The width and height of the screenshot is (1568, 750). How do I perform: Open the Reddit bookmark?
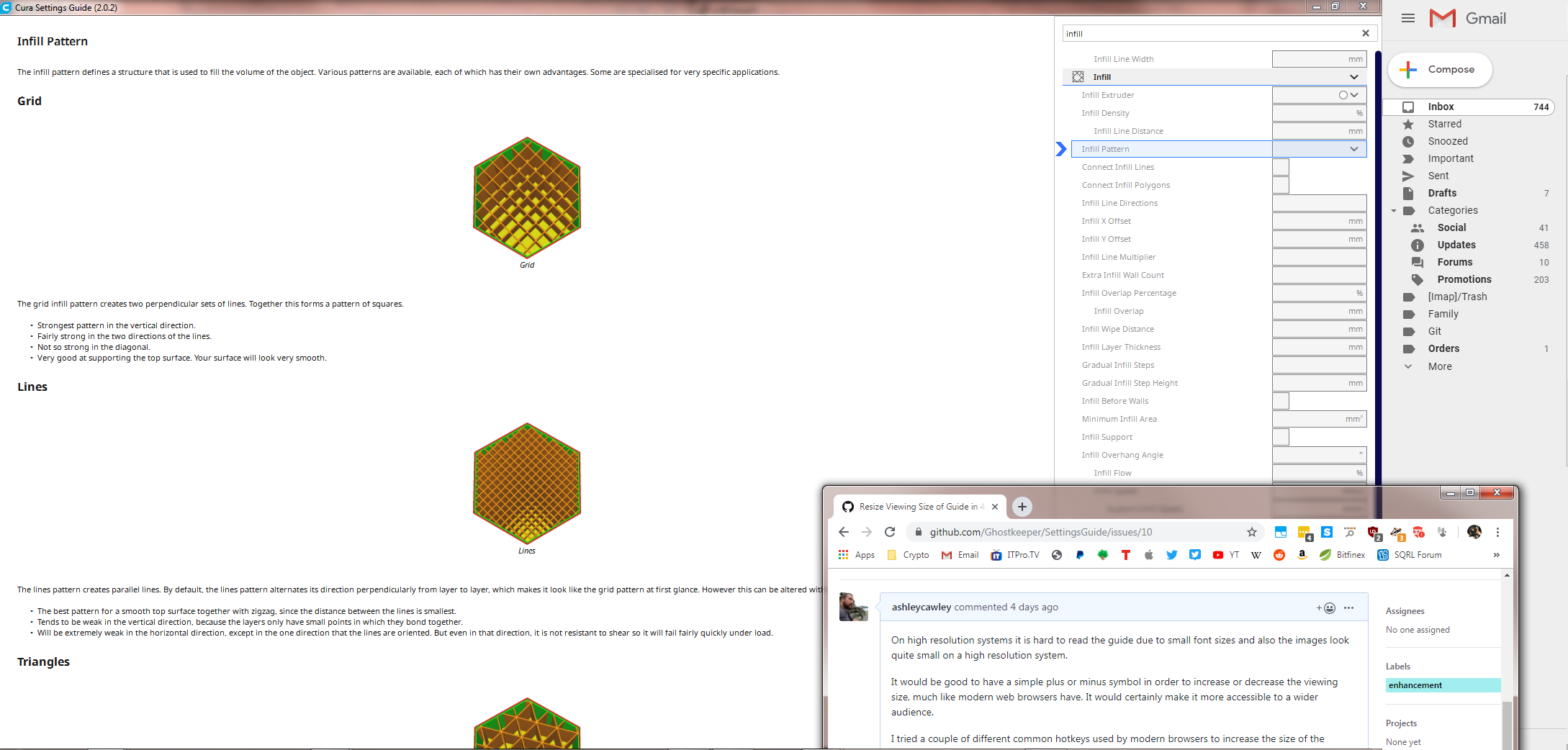(1279, 555)
